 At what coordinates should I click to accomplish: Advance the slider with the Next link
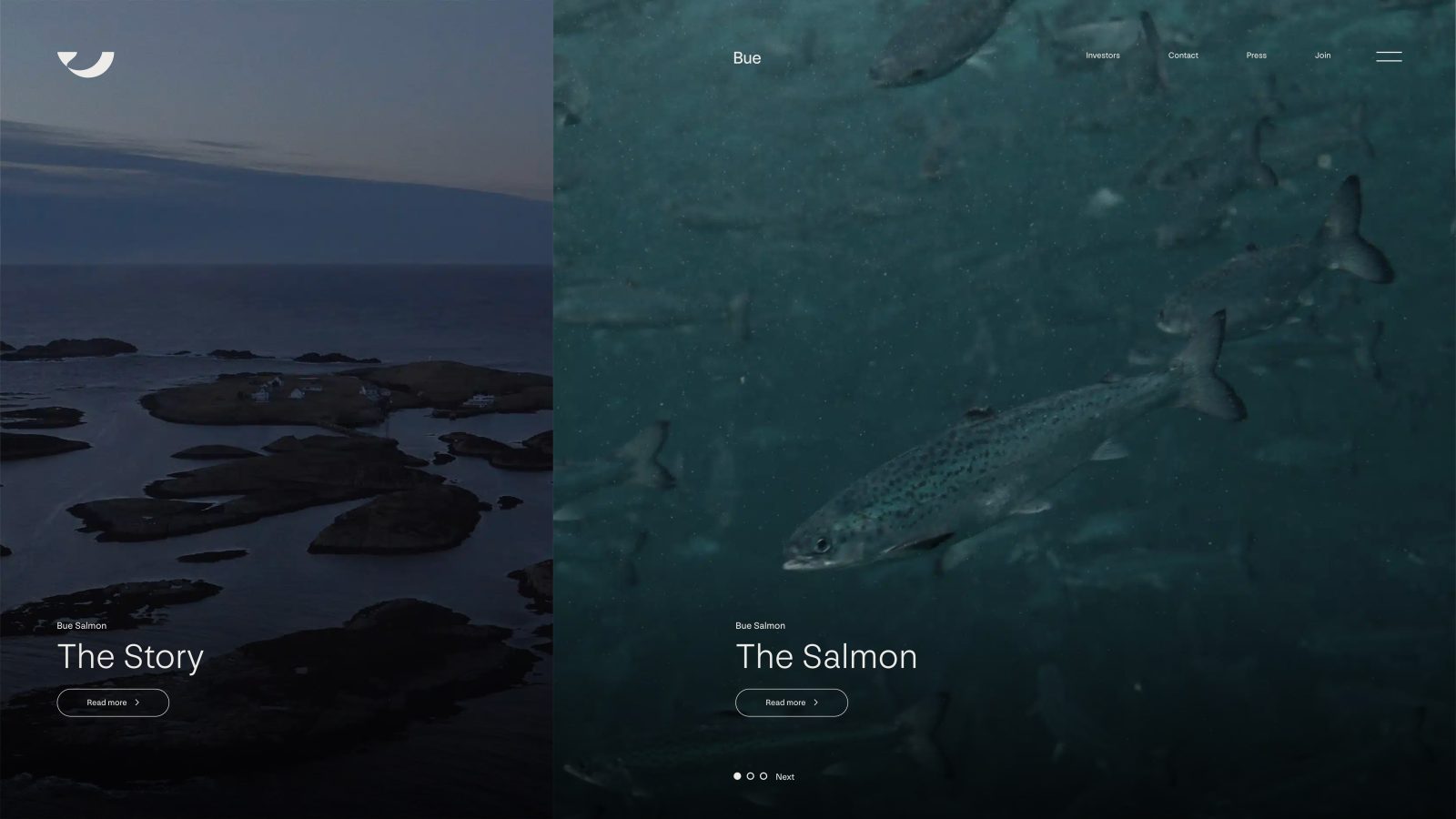click(x=784, y=776)
